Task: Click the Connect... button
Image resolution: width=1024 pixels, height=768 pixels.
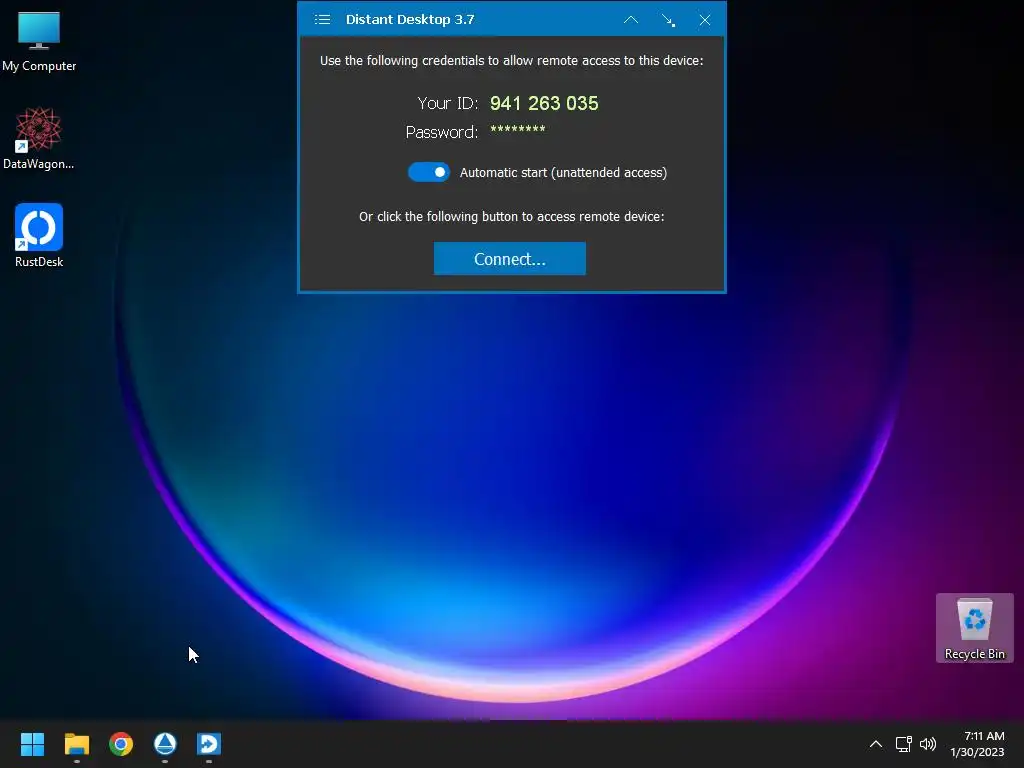Action: (509, 259)
